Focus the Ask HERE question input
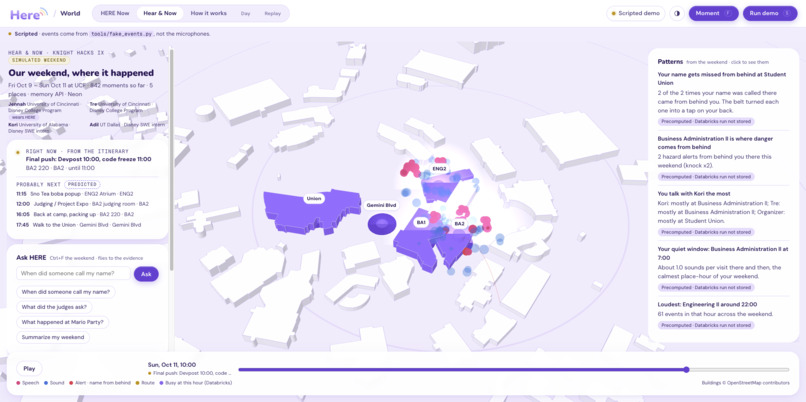The width and height of the screenshot is (806, 402). coord(74,273)
